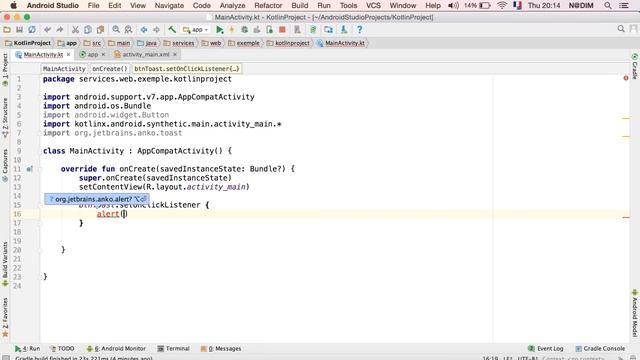Click the Save All toolbar icon

[19, 29]
